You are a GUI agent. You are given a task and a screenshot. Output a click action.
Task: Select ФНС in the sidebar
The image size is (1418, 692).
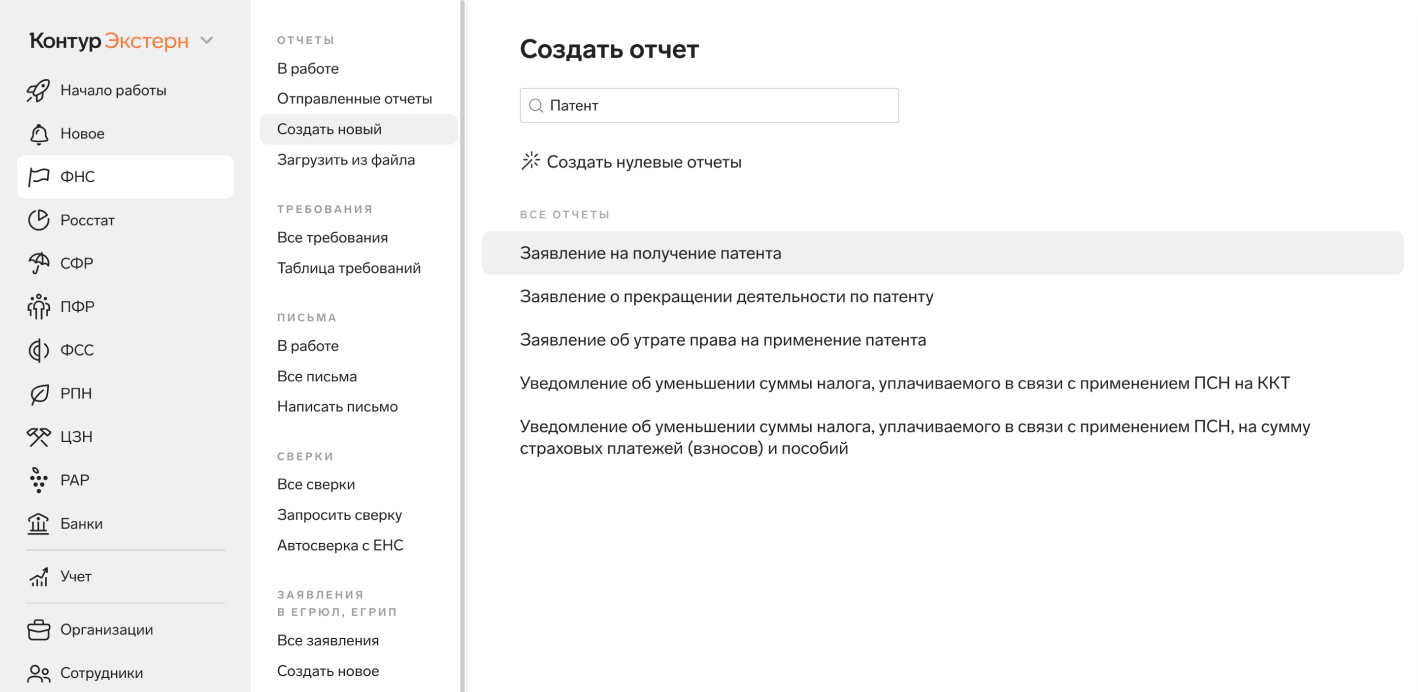click(125, 177)
